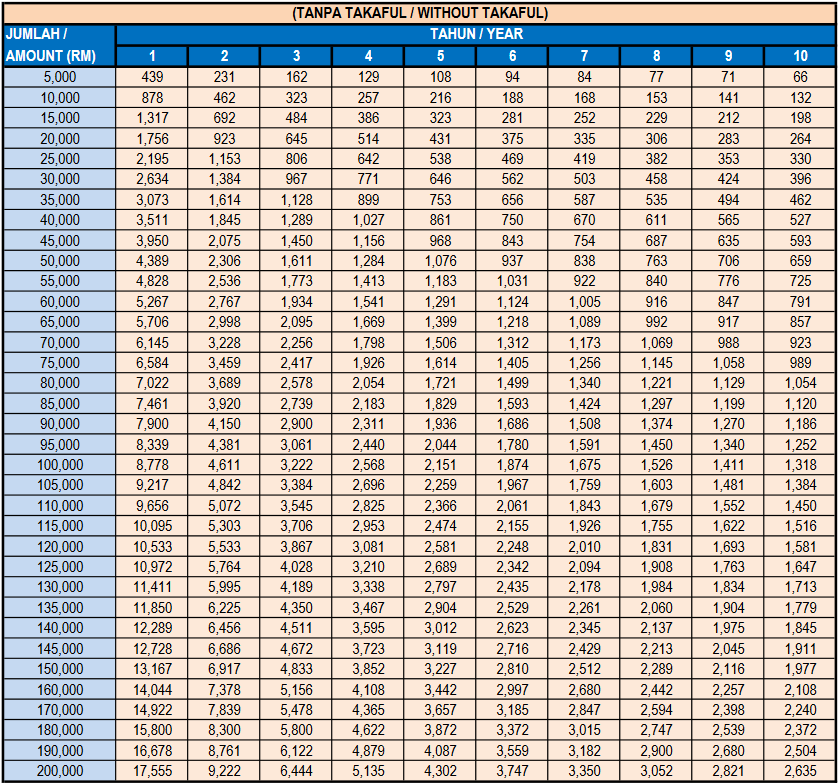This screenshot has height=784, width=838.
Task: Click the TANPA TAKAFUL / WITHOUT TAKAFUL title
Action: pyautogui.click(x=419, y=13)
